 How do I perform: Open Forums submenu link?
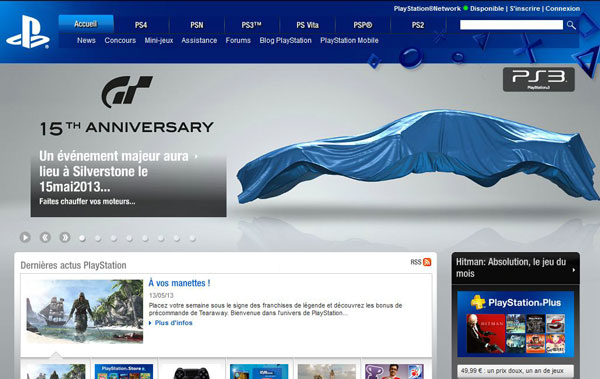(238, 41)
